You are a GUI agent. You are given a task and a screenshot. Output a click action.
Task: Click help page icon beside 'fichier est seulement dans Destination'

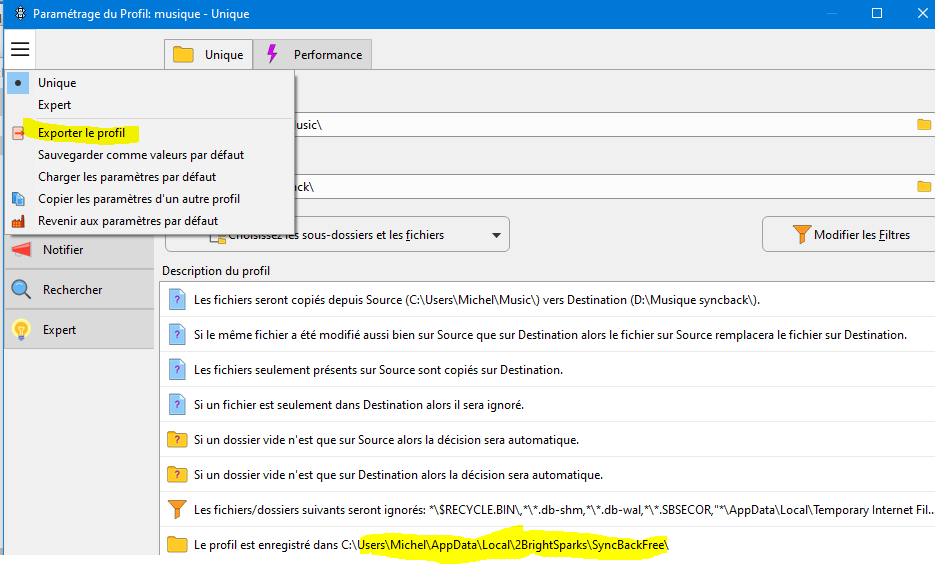pos(177,404)
